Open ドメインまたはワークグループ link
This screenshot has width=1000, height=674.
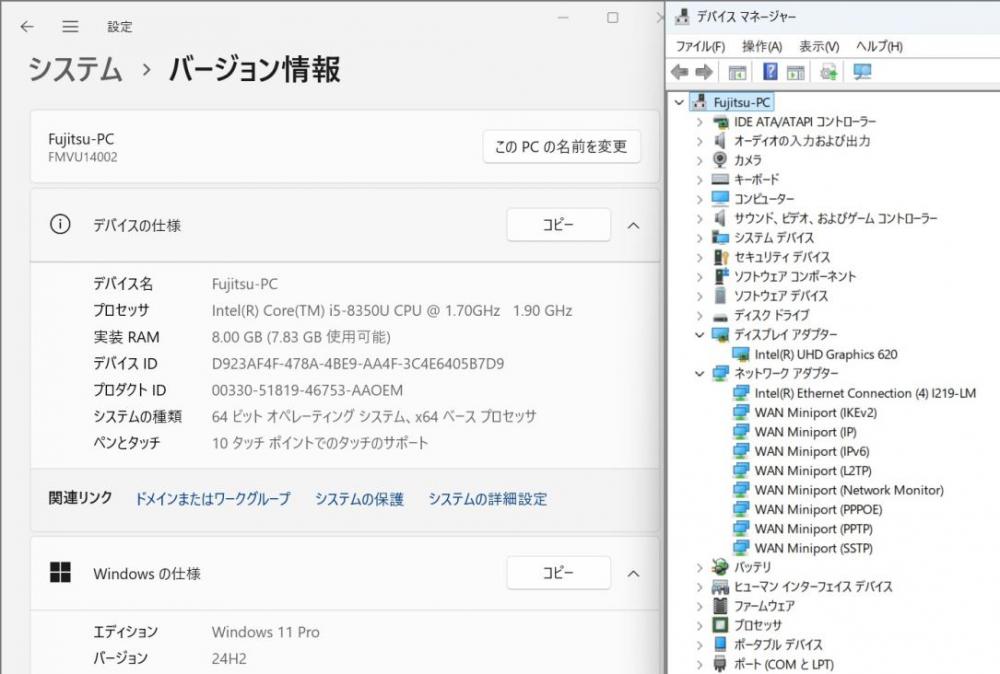[x=213, y=499]
